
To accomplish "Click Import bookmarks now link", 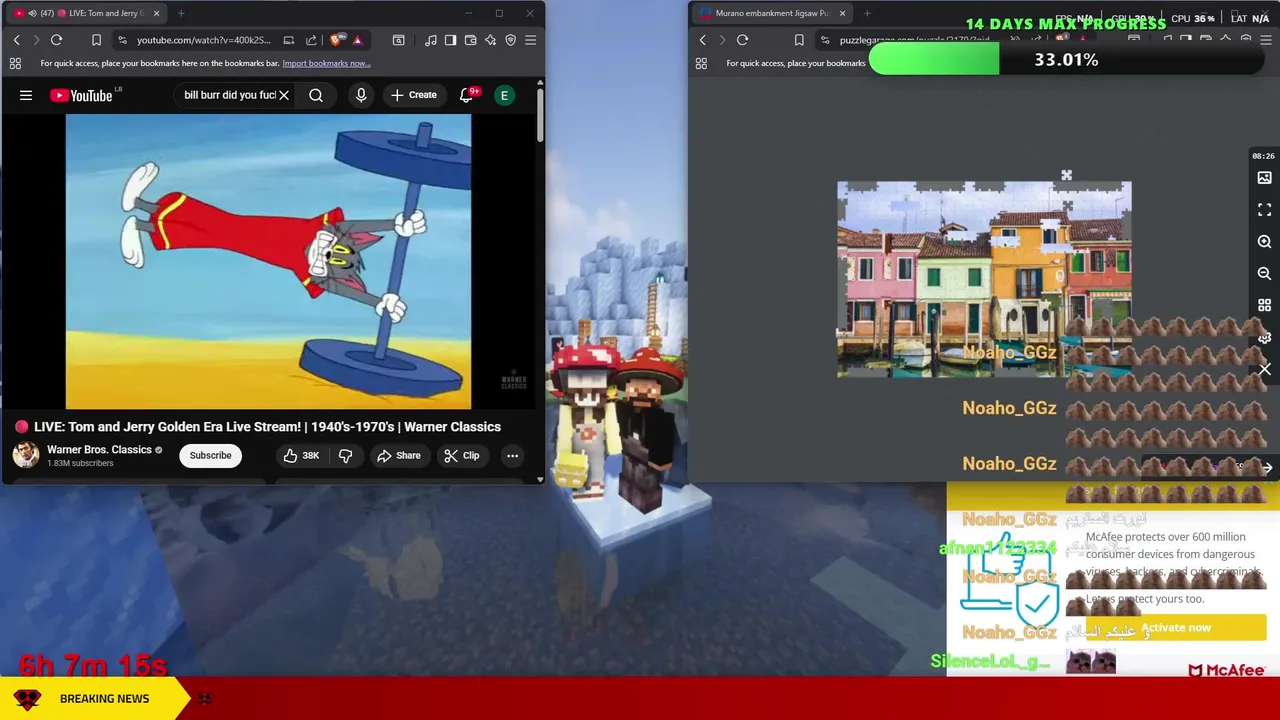I will pyautogui.click(x=326, y=63).
